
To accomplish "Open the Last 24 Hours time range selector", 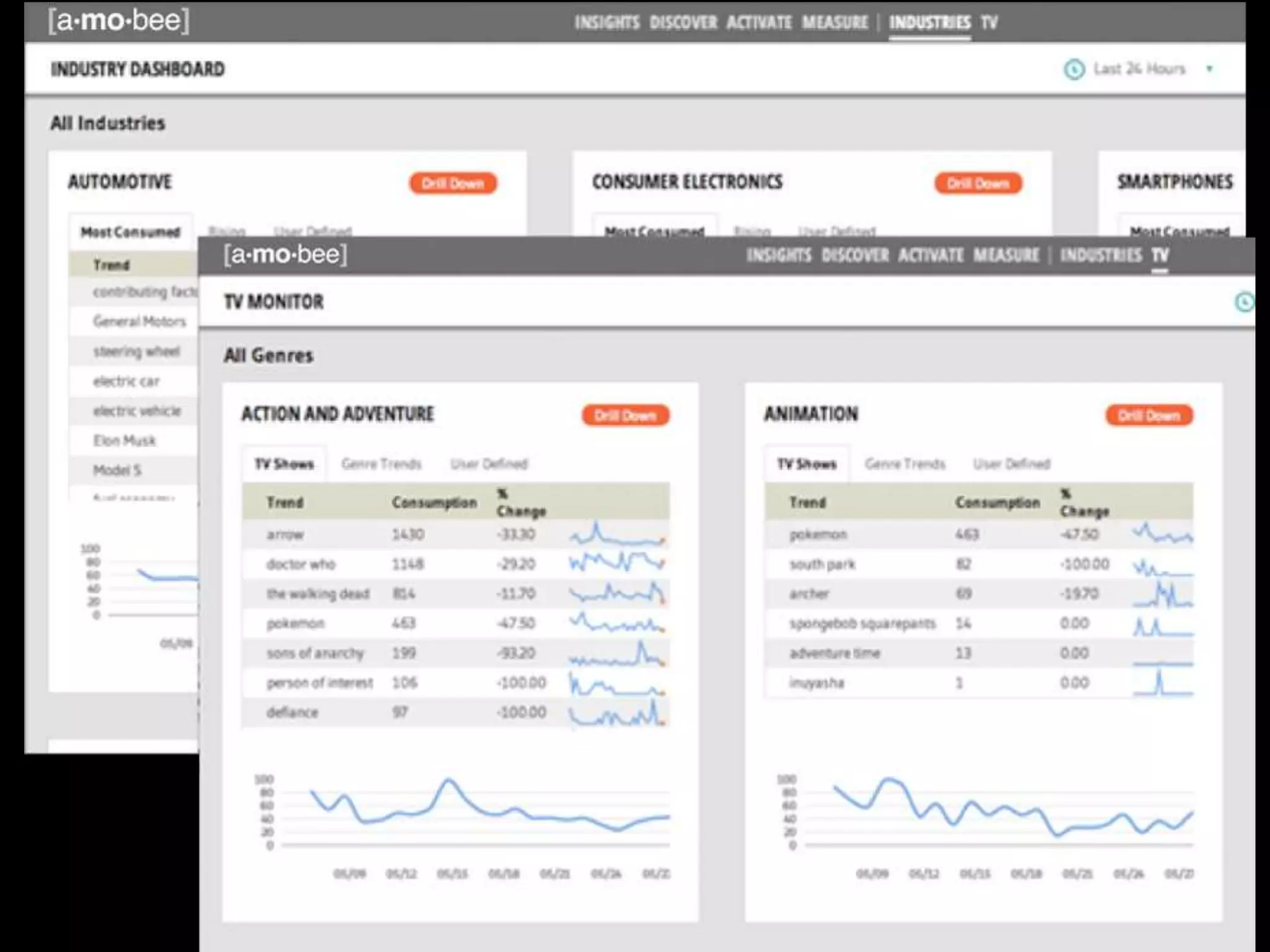I will pyautogui.click(x=1139, y=69).
